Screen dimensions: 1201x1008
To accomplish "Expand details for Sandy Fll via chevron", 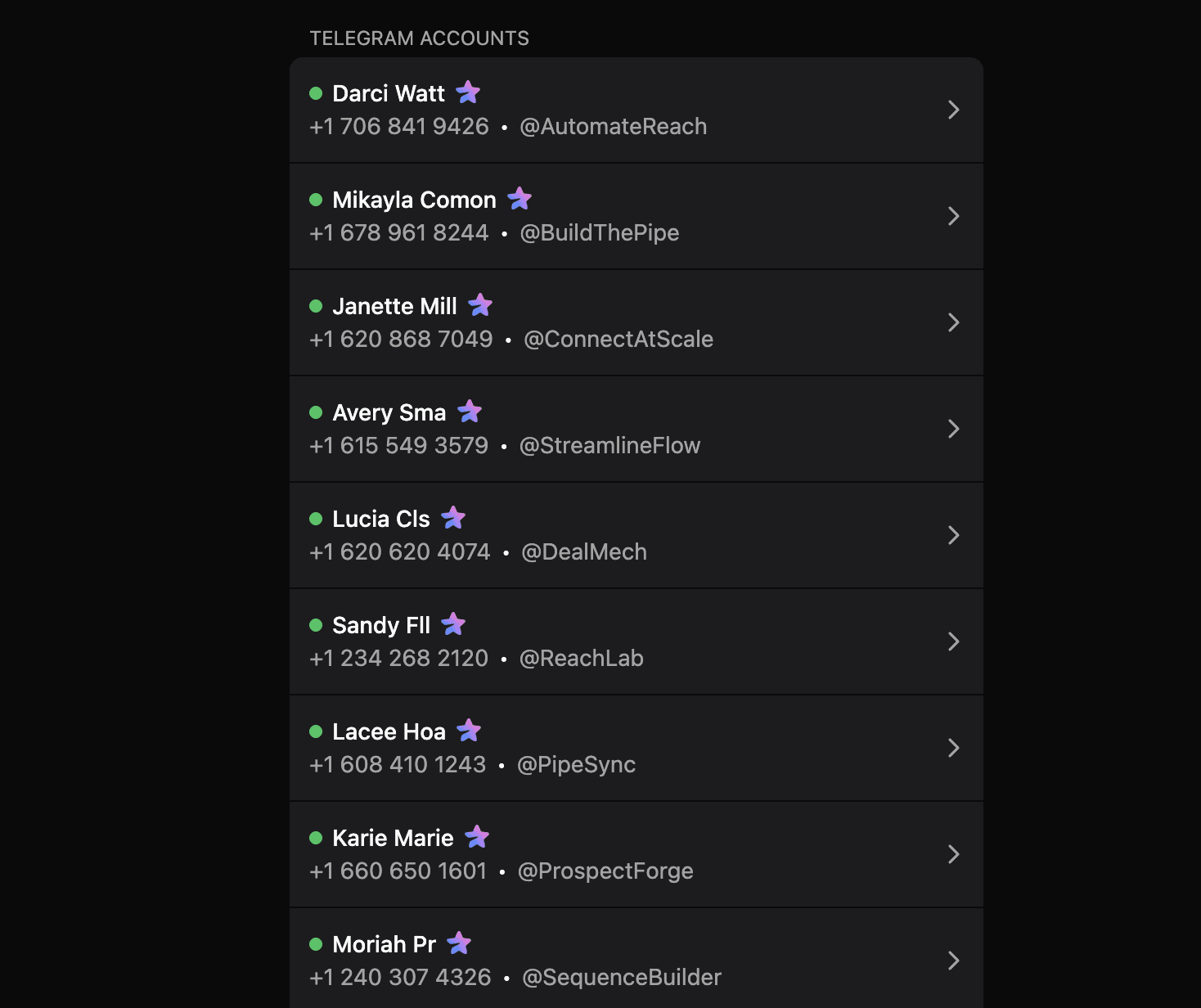I will click(954, 641).
